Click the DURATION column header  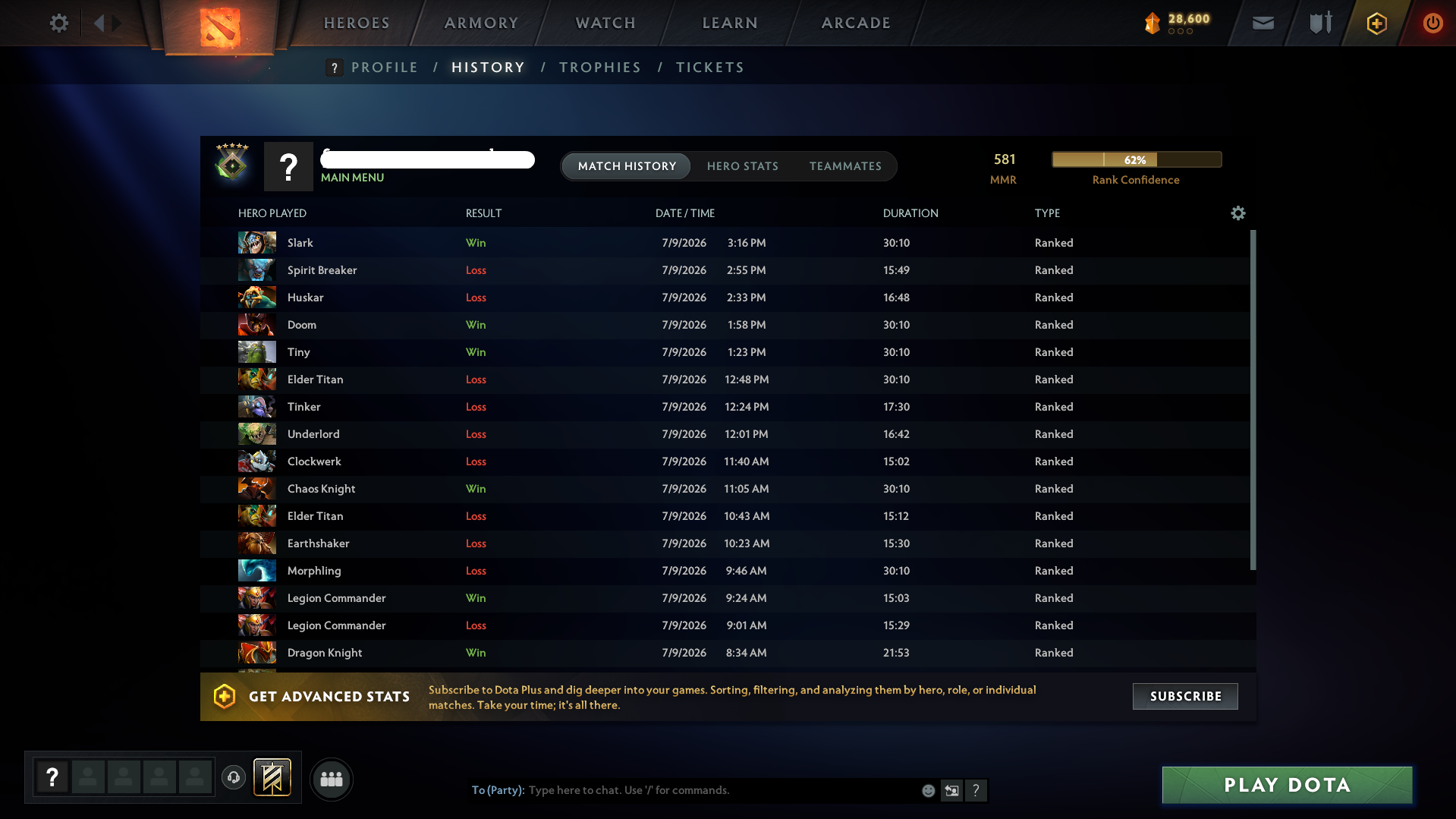[910, 213]
